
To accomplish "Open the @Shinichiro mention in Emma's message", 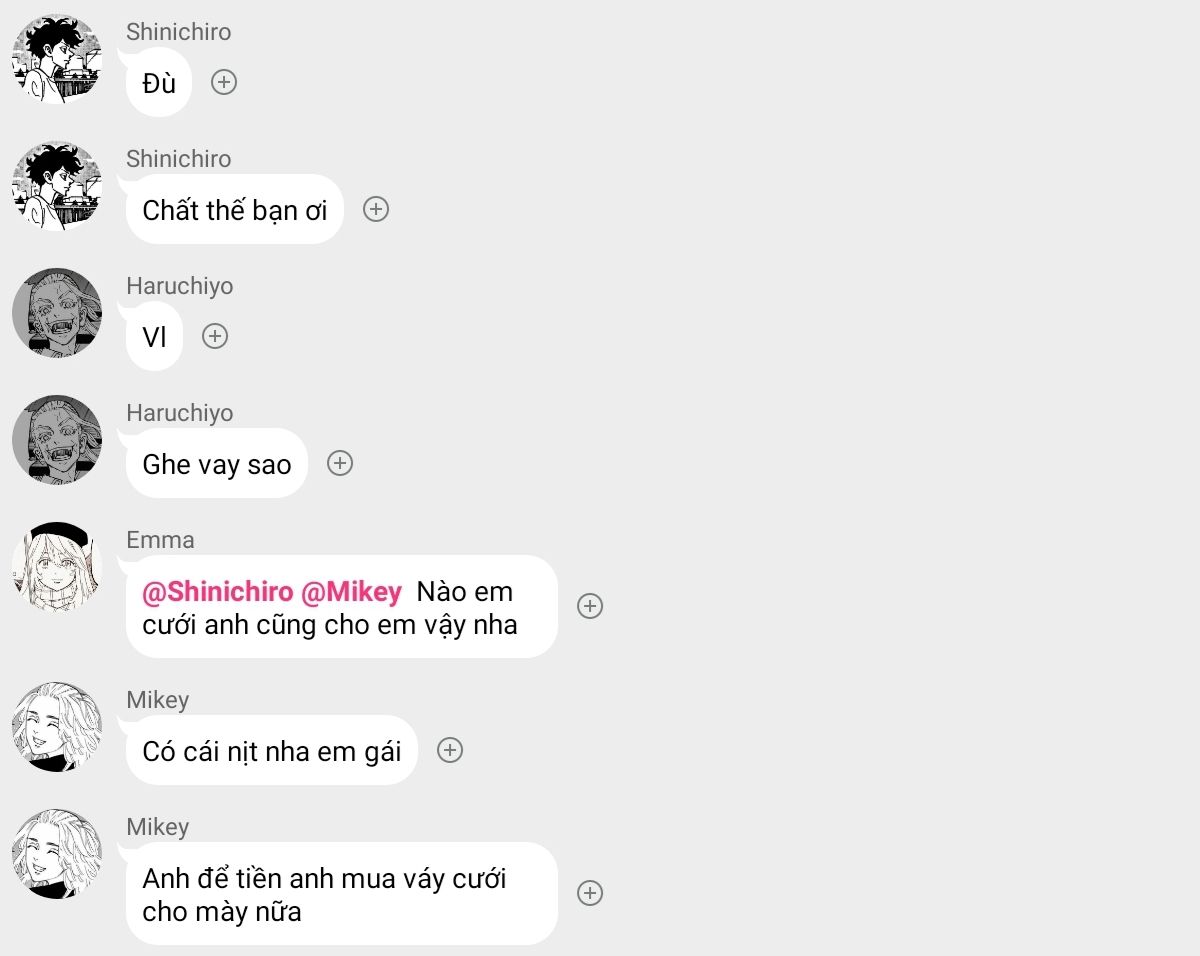I will [x=218, y=592].
